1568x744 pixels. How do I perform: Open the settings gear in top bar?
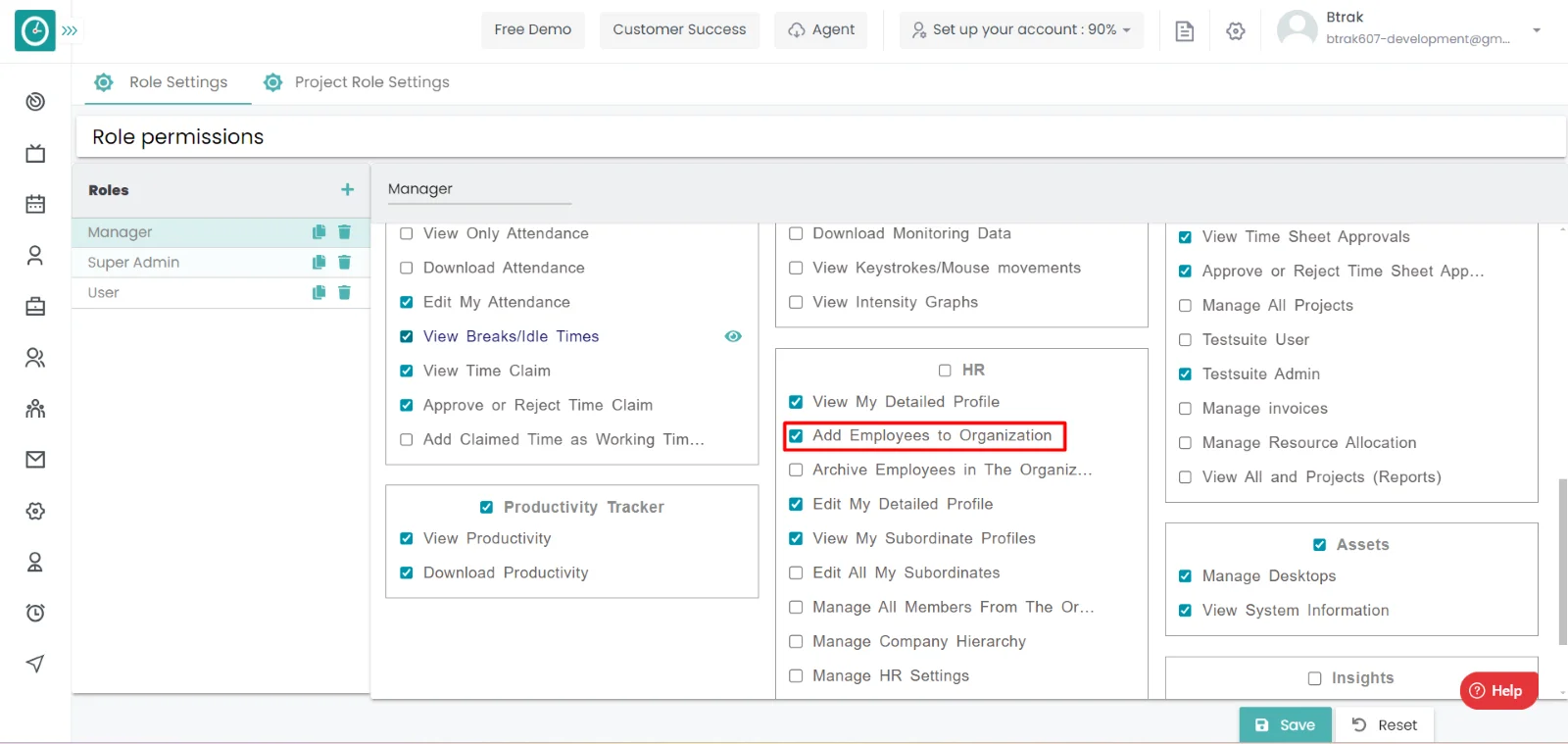[1236, 31]
